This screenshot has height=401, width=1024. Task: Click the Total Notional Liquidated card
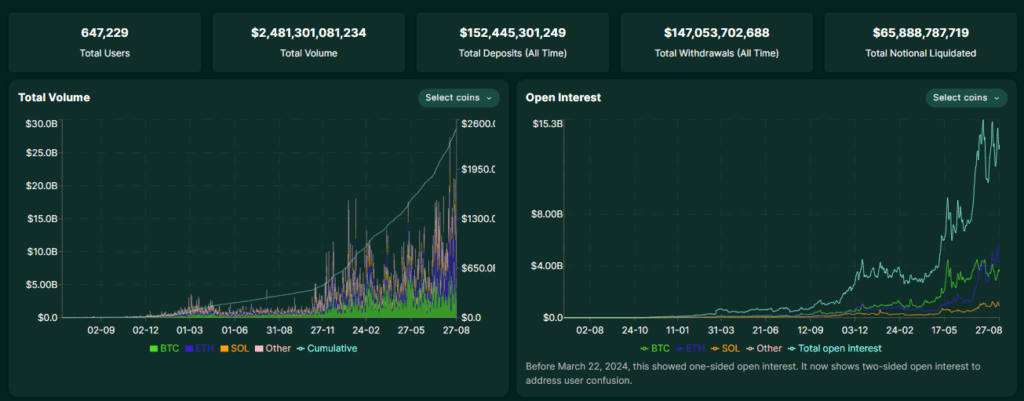click(x=919, y=42)
